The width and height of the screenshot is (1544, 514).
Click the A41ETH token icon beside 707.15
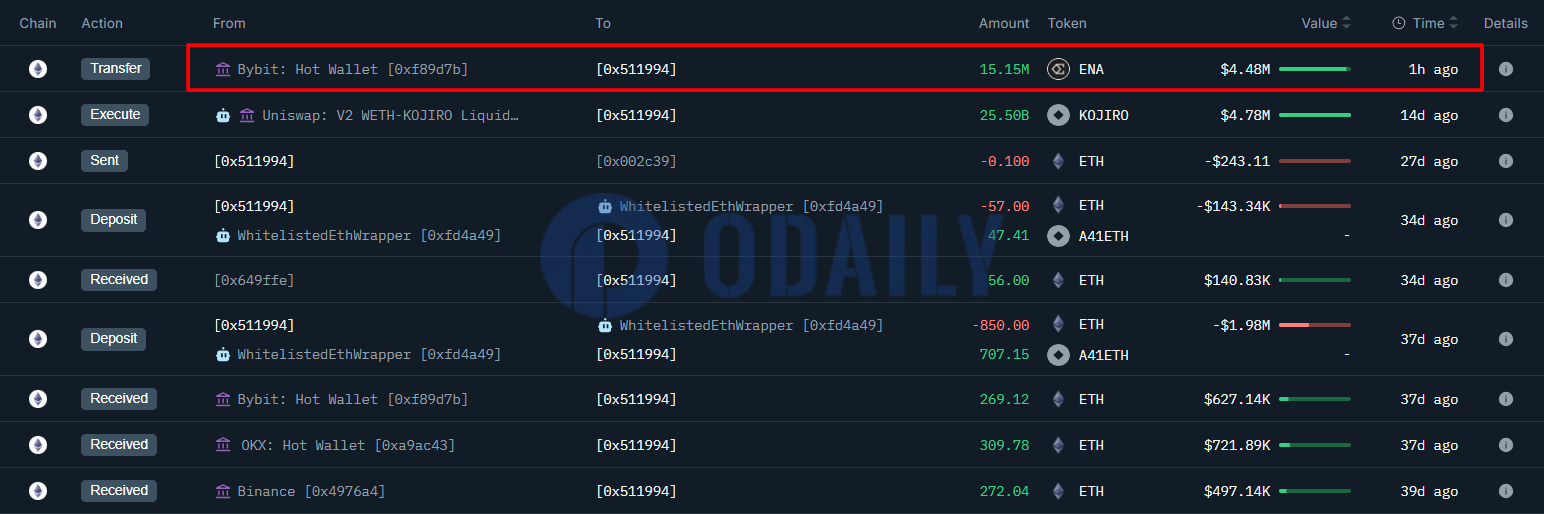point(1058,354)
